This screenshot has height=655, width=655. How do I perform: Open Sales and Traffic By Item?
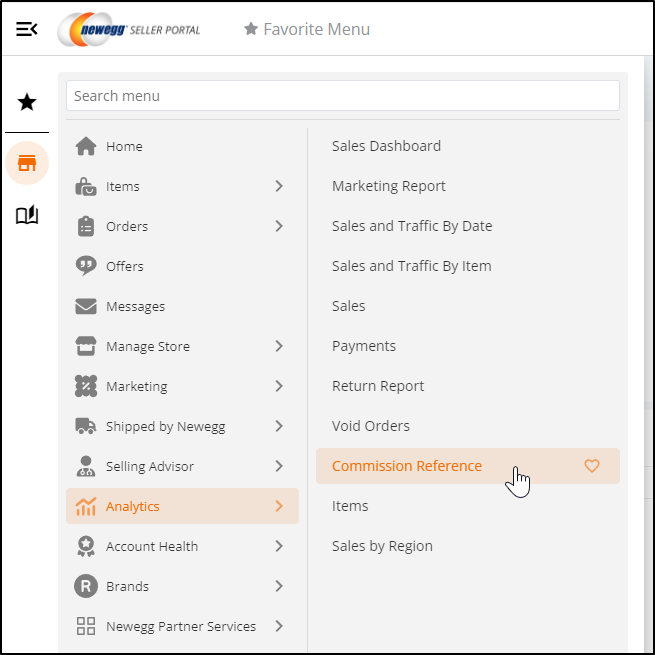coord(411,266)
